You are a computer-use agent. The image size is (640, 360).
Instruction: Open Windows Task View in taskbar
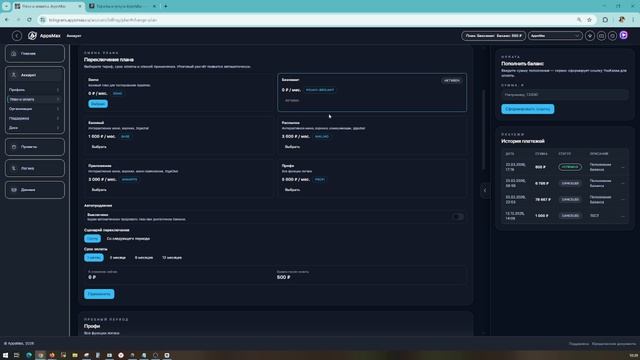(x=17, y=356)
